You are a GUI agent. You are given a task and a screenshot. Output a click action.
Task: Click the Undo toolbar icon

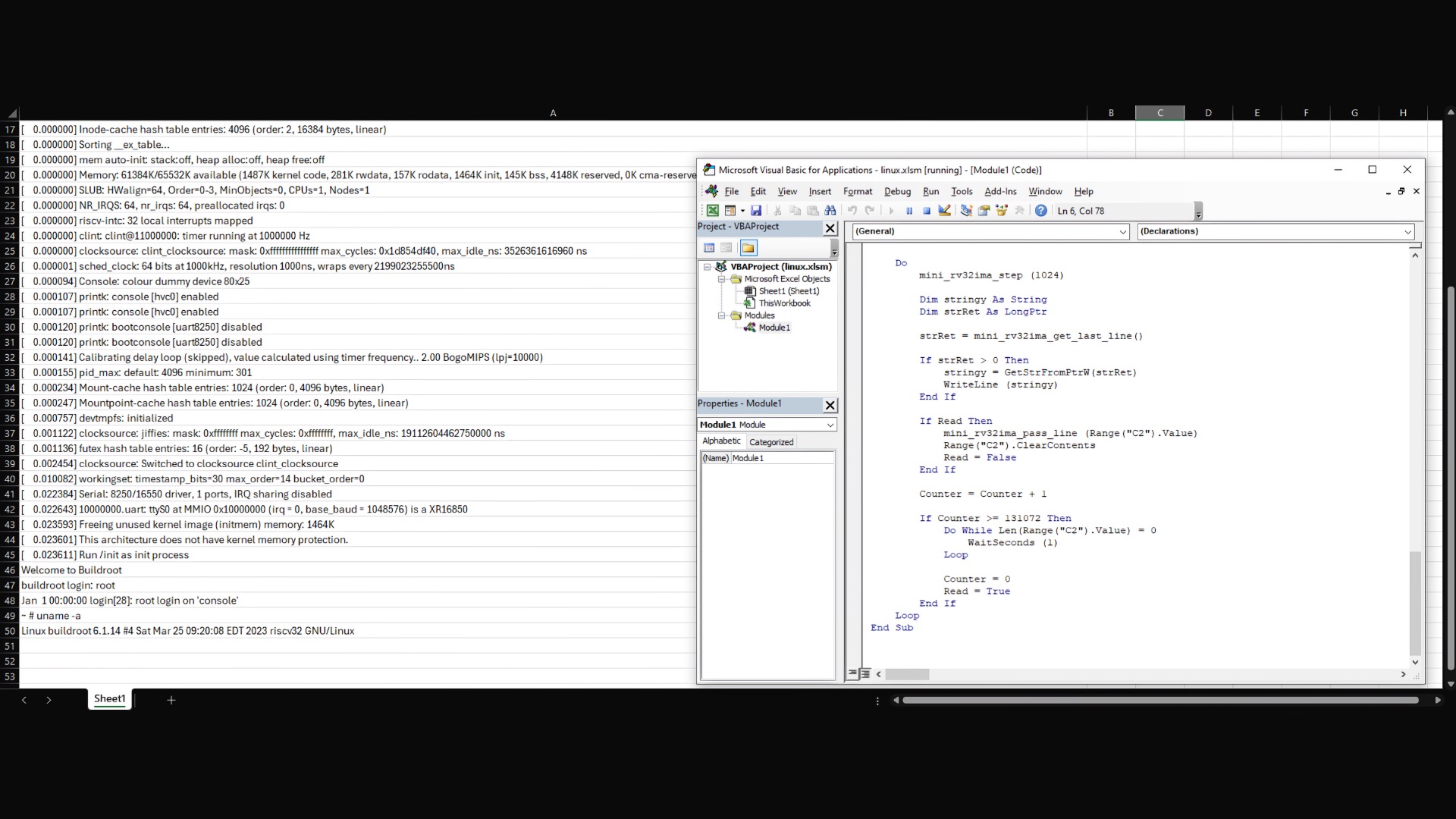tap(852, 211)
